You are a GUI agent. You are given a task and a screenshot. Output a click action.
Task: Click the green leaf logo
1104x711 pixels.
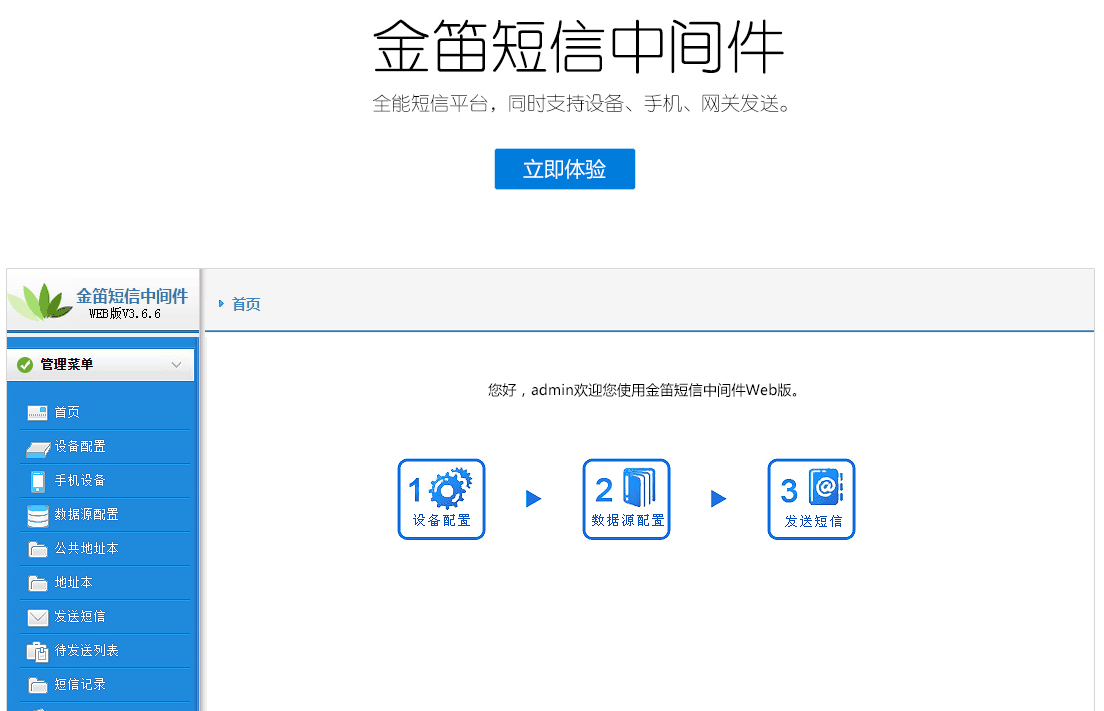point(40,301)
